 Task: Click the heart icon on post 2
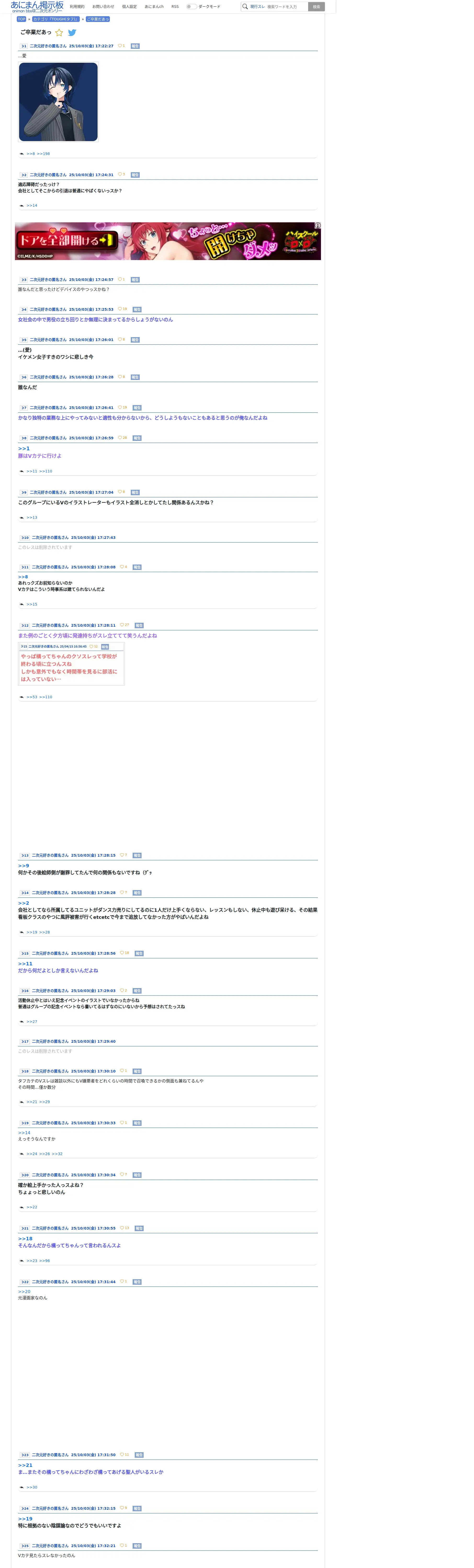(121, 175)
